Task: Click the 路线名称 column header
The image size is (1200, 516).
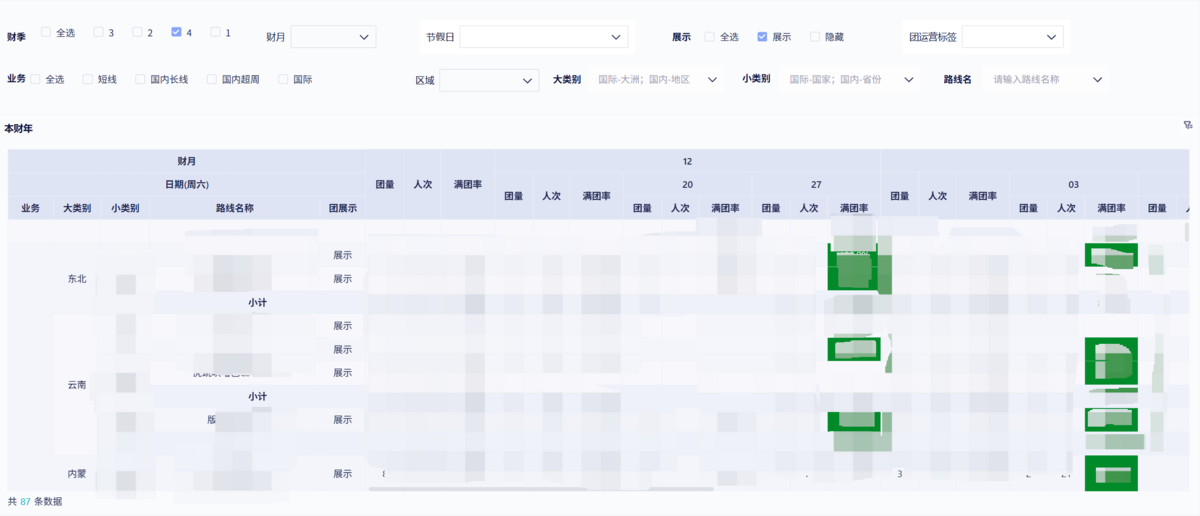Action: click(235, 208)
